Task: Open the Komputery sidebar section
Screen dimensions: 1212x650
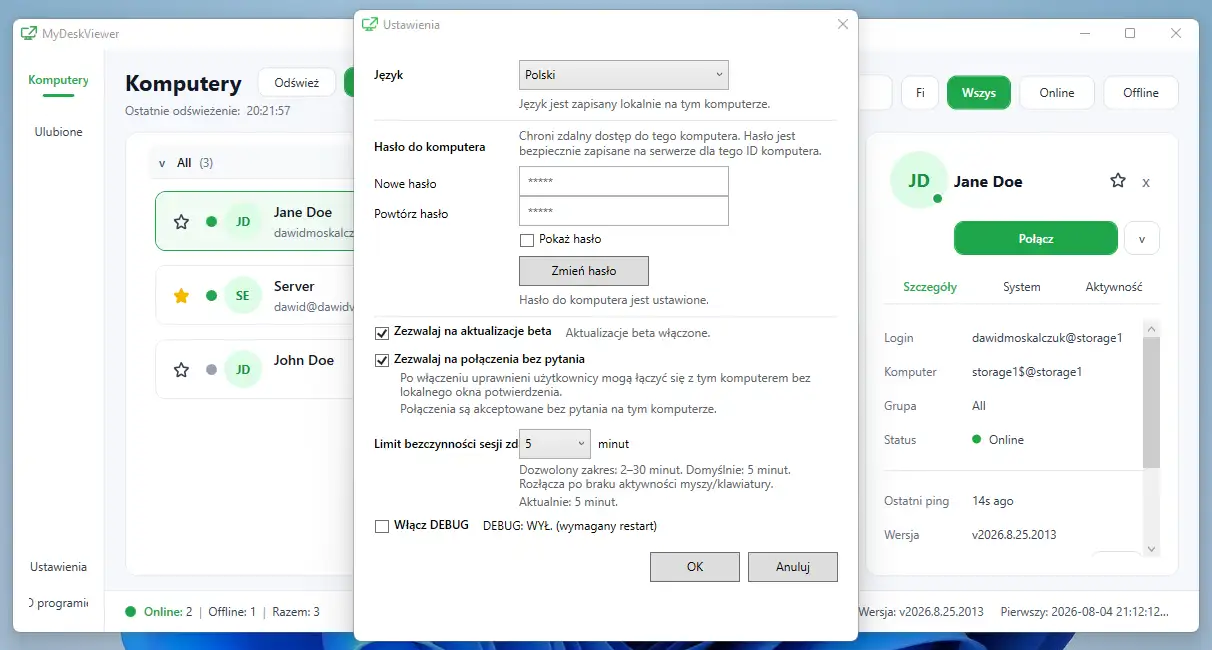Action: [58, 80]
